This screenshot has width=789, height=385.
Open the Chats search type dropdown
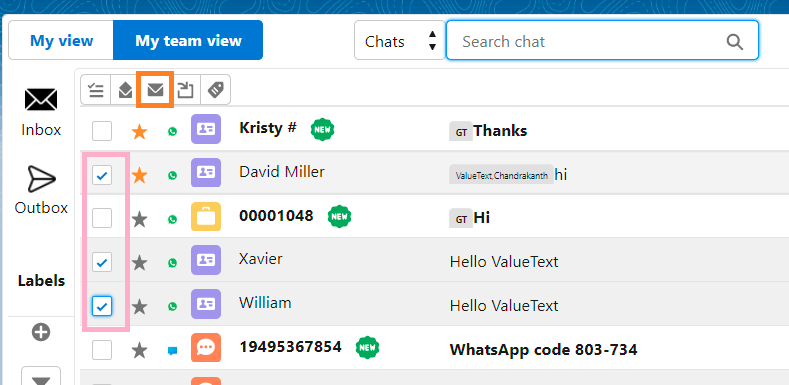click(400, 40)
